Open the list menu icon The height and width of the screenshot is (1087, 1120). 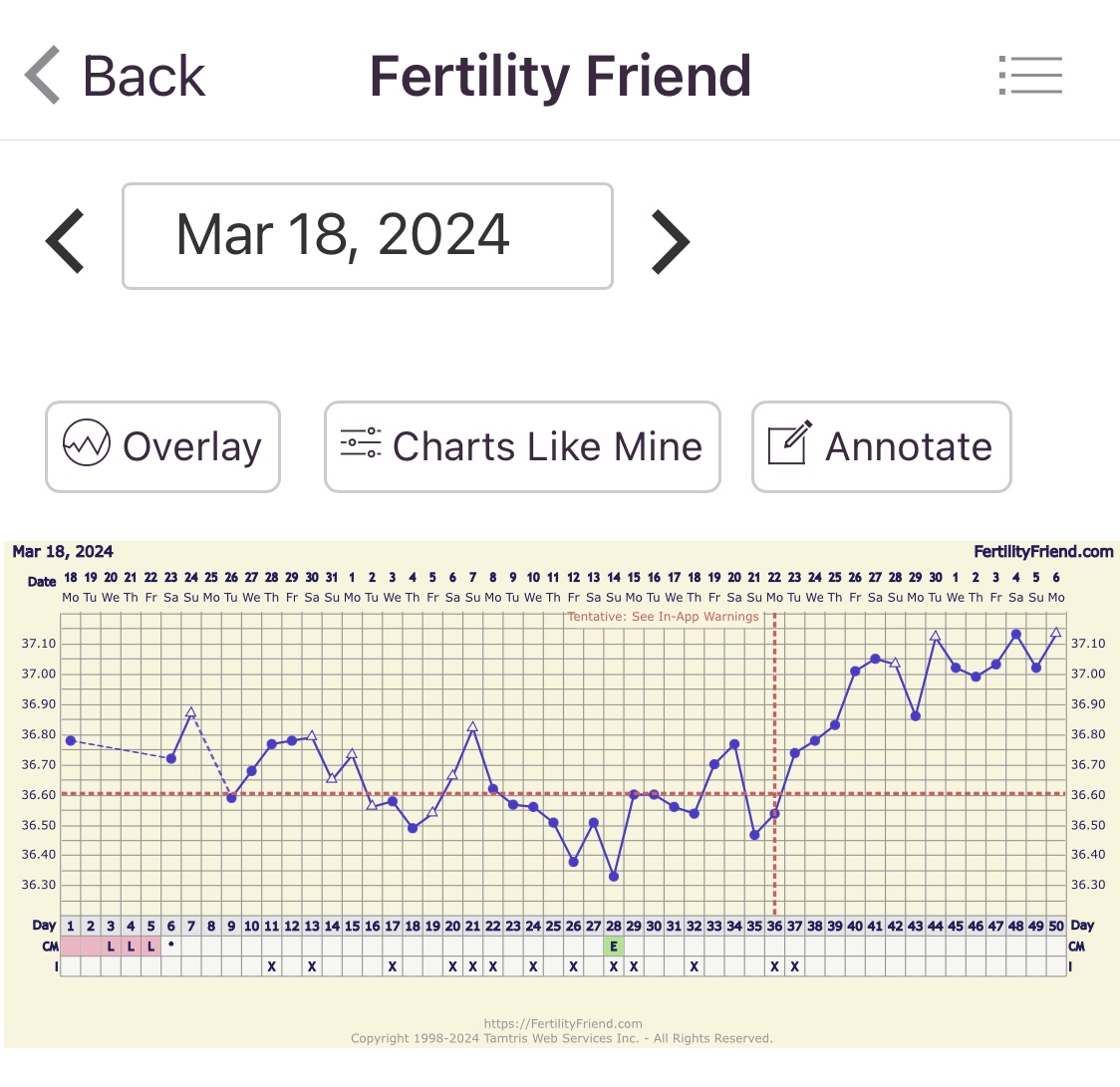pos(1030,76)
